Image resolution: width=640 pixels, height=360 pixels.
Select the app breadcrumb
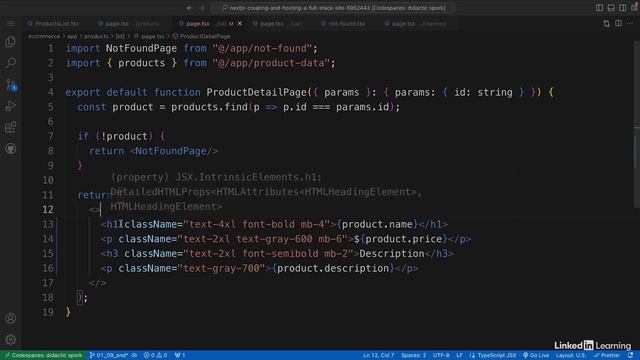pyautogui.click(x=72, y=36)
